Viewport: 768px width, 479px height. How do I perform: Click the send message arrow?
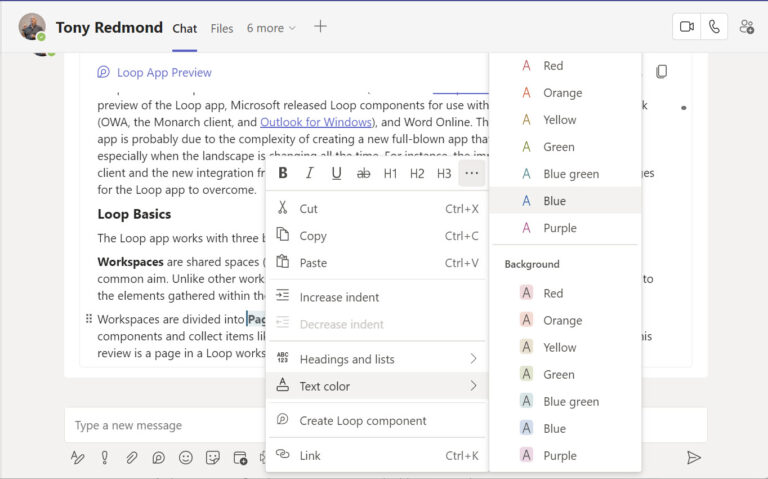pyautogui.click(x=693, y=457)
